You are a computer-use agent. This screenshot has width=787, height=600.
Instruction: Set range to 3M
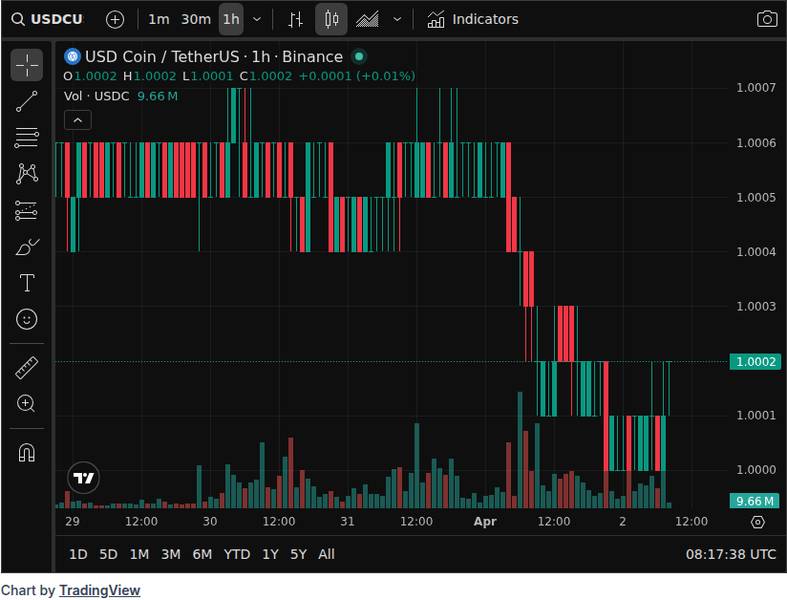[x=171, y=554]
